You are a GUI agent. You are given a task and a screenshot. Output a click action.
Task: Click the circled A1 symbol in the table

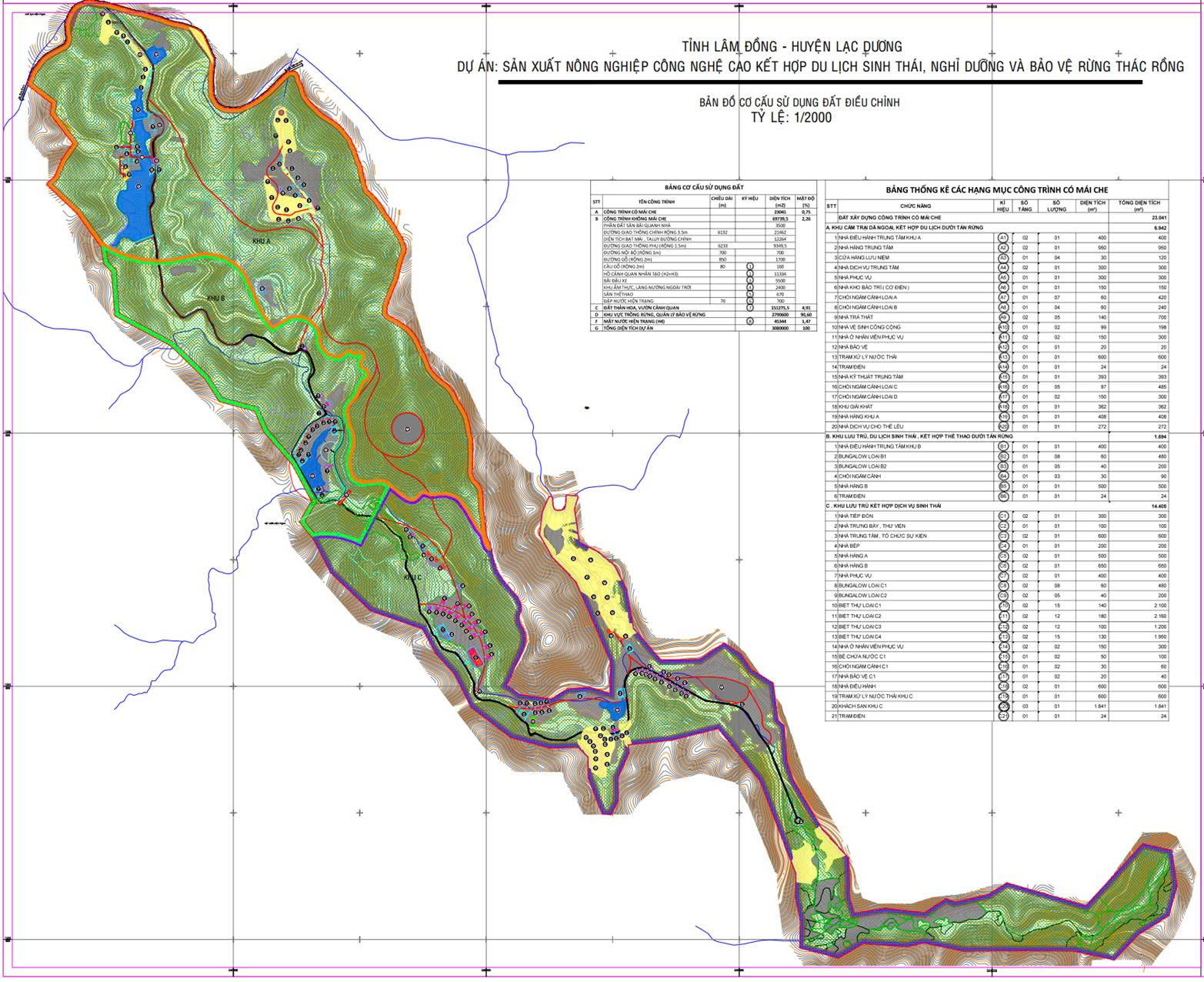(1002, 238)
